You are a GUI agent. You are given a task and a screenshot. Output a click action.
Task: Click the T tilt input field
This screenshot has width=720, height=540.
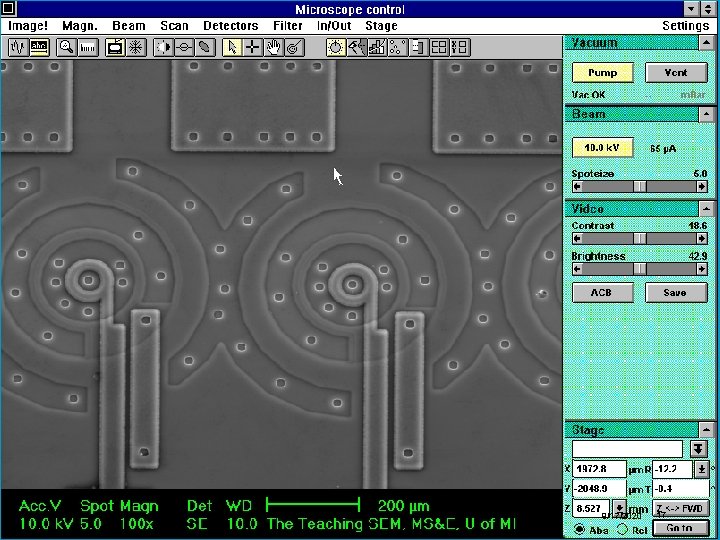pyautogui.click(x=681, y=489)
